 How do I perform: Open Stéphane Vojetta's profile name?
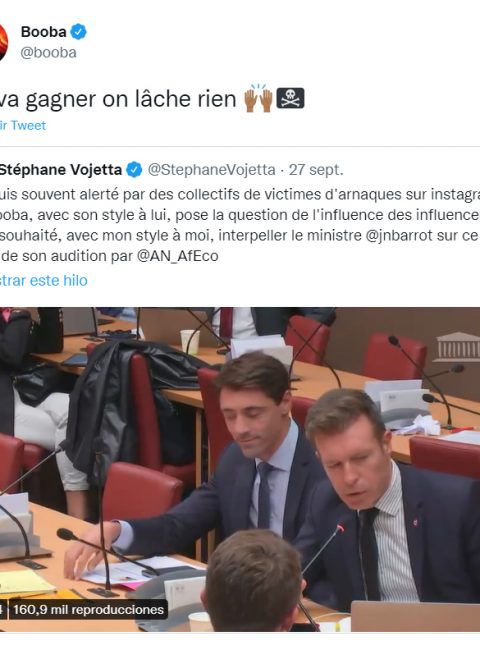[61, 170]
